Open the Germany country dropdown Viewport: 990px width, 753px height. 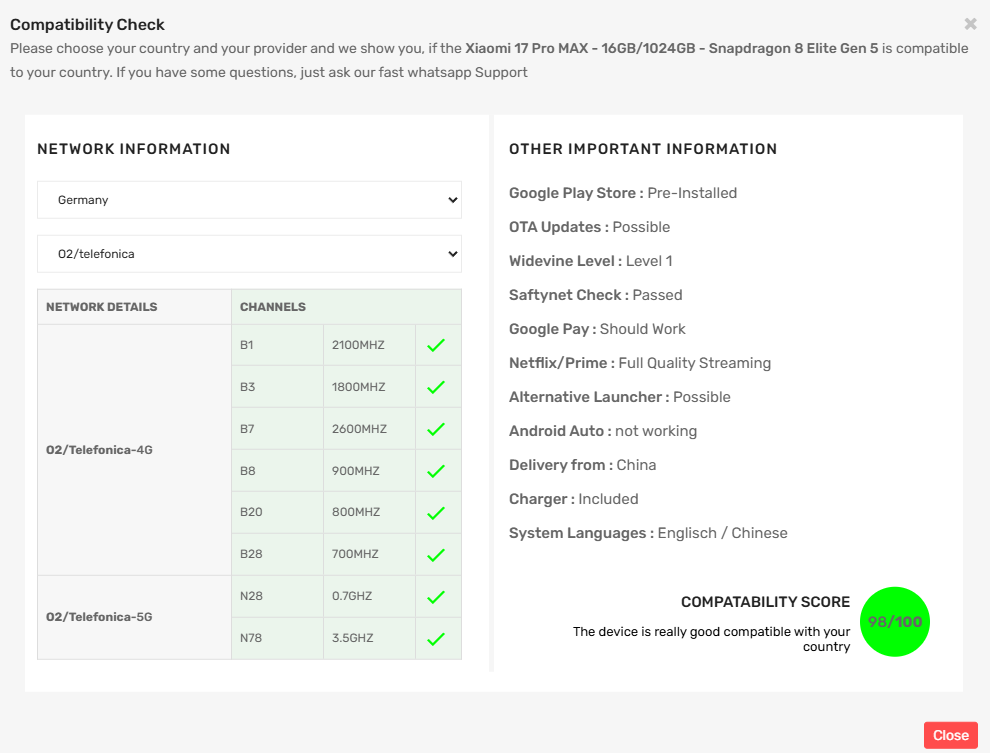click(249, 200)
